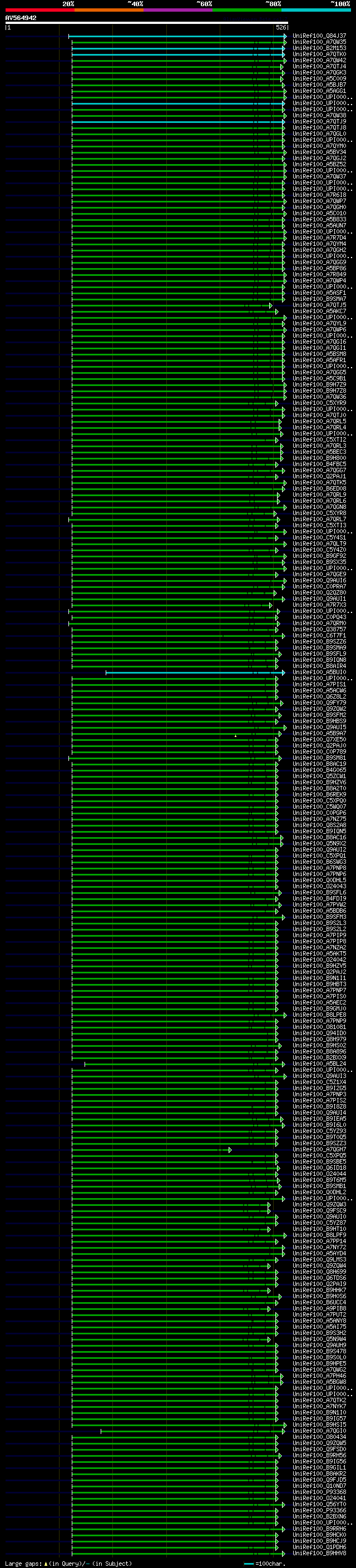
Task: Click label UniRef100_Q6TDS6
Action: point(319,1278)
